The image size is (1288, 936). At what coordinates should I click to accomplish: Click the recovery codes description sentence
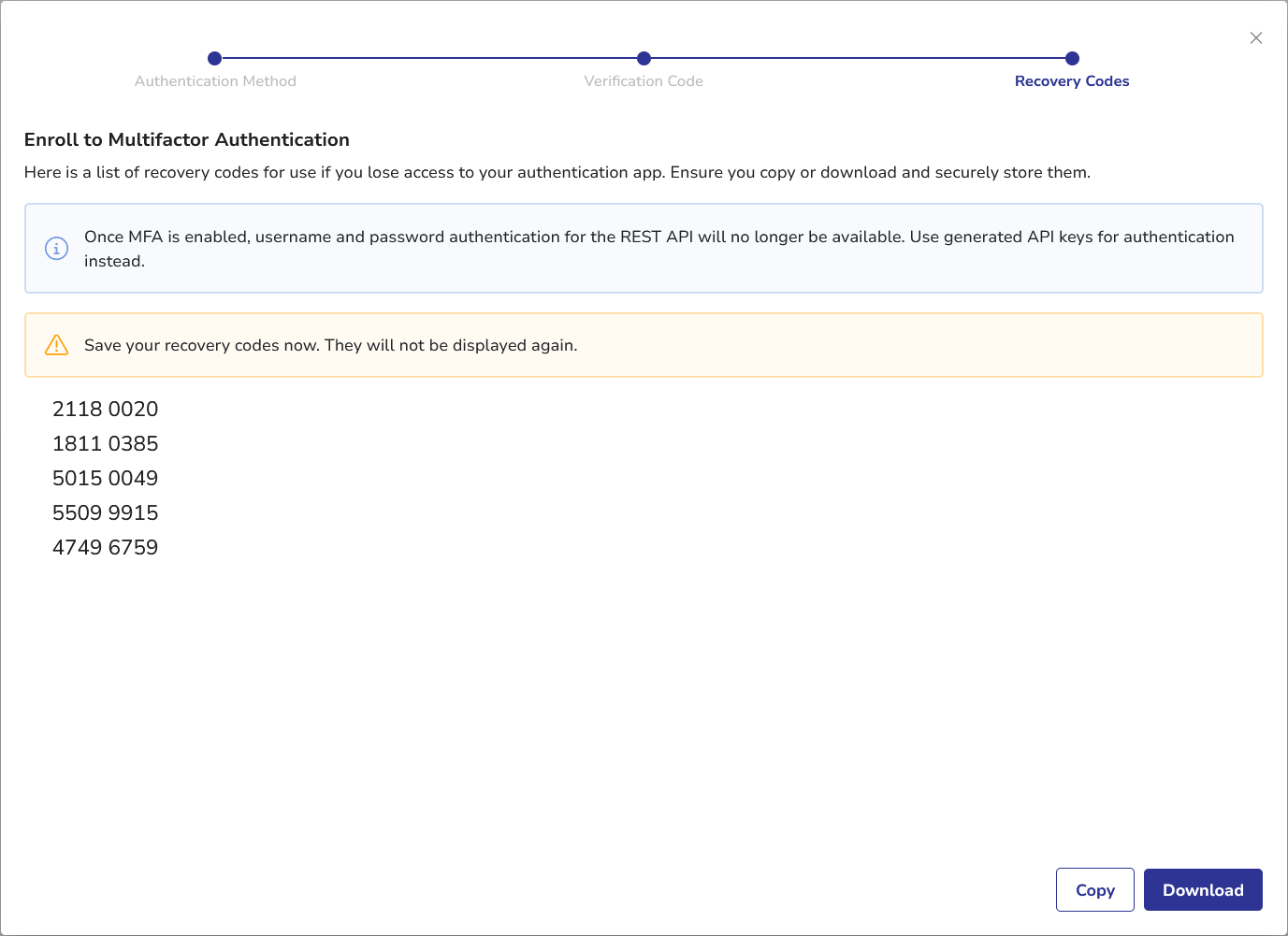[557, 172]
